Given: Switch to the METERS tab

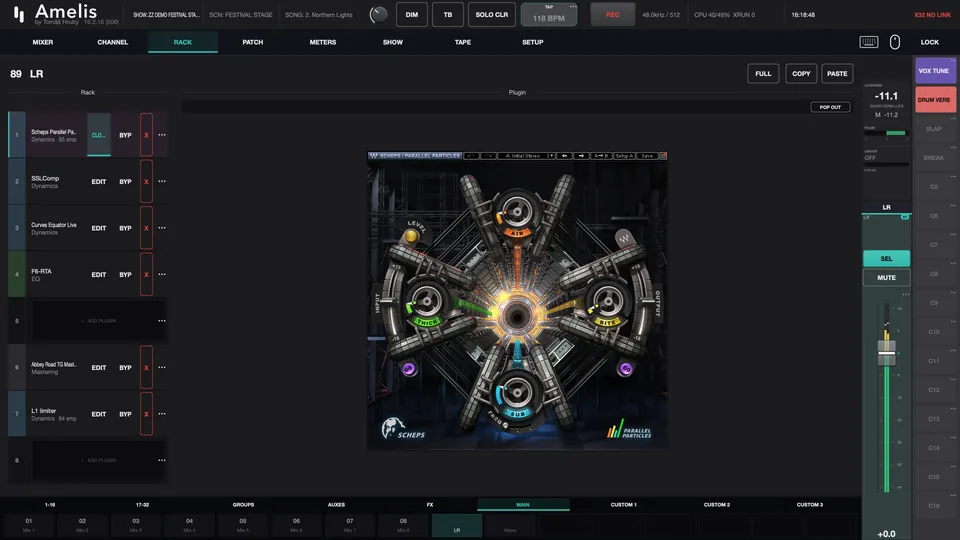Looking at the screenshot, I should [x=323, y=42].
